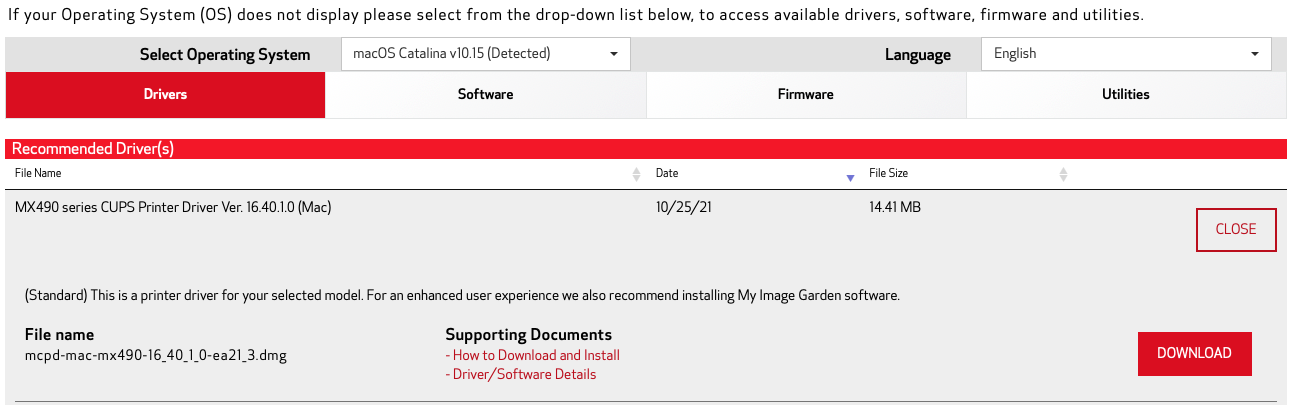This screenshot has height=405, width=1293.
Task: Sort drivers by File Size arrows
Action: click(1063, 174)
